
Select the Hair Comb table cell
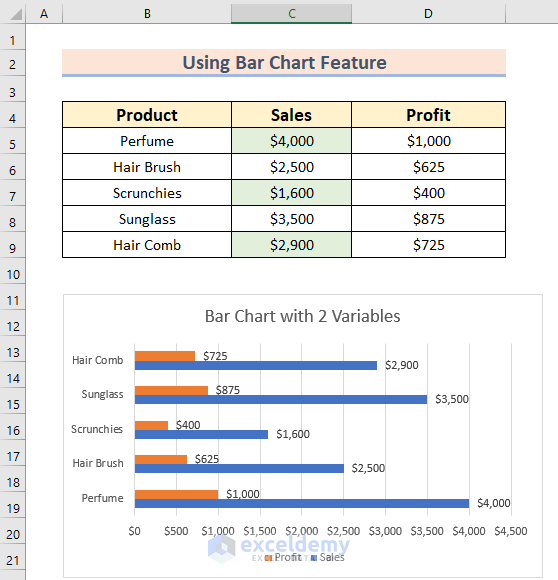(147, 245)
